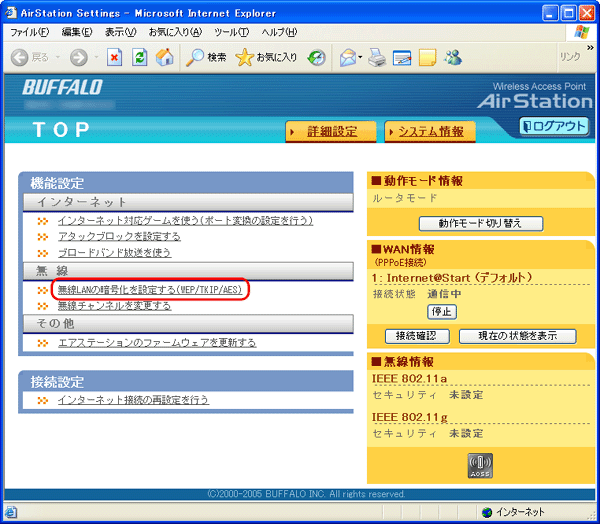The width and height of the screenshot is (600, 524).
Task: Click the Refresh page icon
Action: point(140,57)
